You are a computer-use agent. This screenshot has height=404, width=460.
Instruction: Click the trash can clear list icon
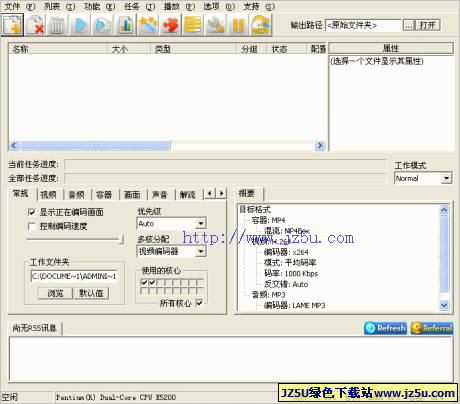(57, 25)
